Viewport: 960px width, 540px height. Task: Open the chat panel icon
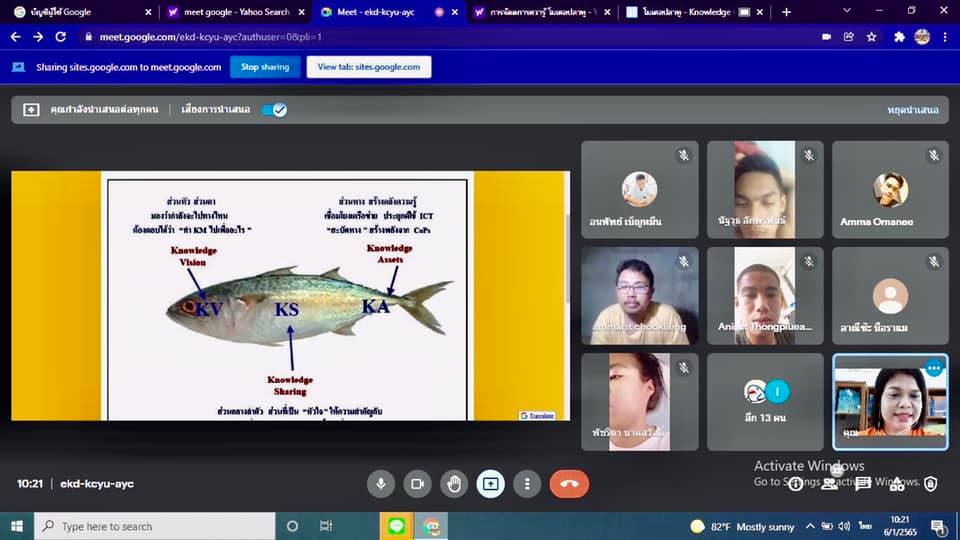tap(863, 484)
